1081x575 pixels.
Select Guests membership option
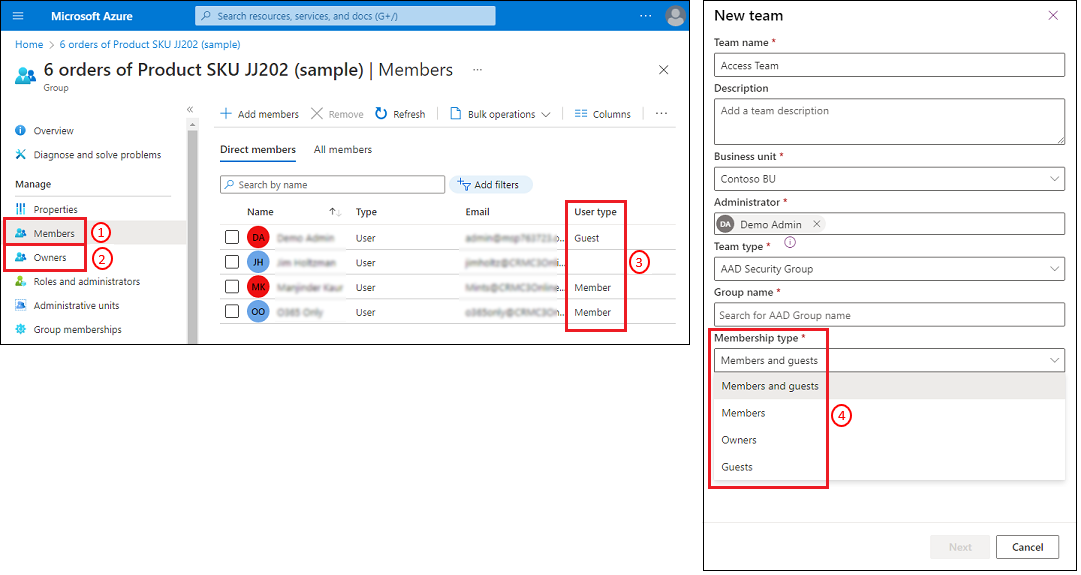tap(889, 467)
